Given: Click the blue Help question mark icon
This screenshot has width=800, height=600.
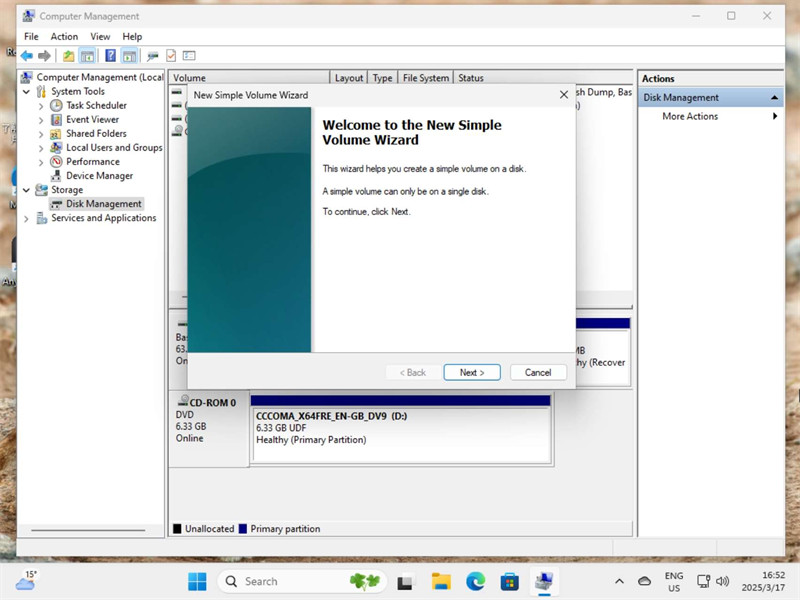Looking at the screenshot, I should [110, 56].
